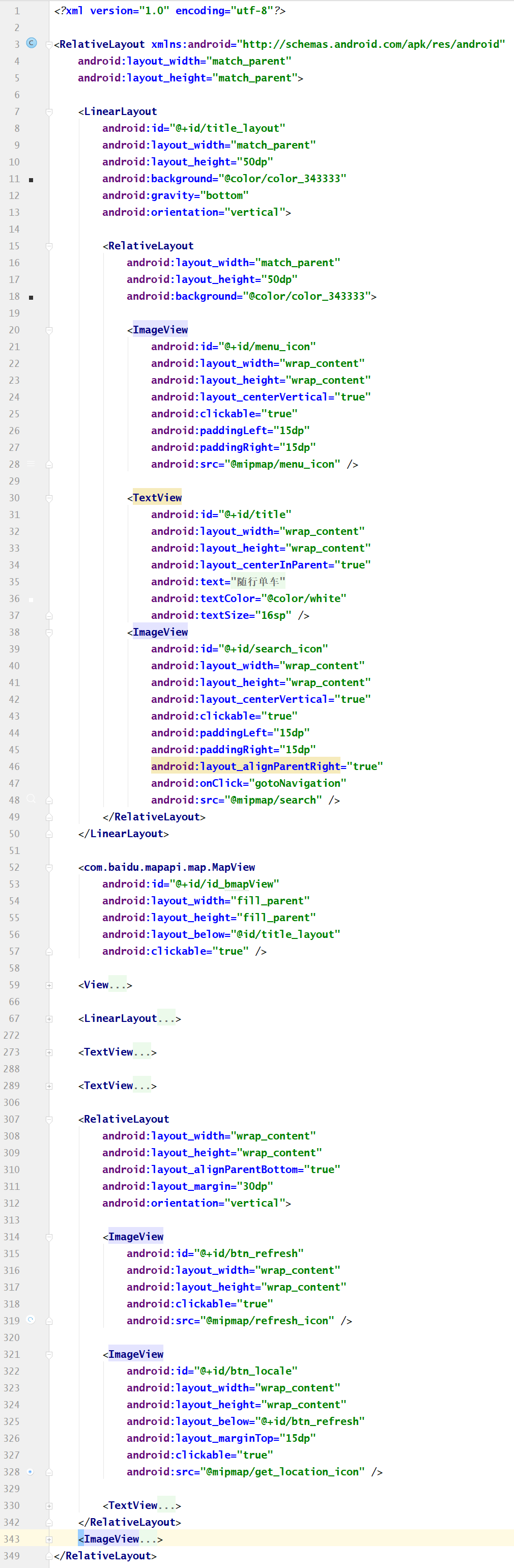Click the '@mipmap/refresh_icon' src value
The image size is (514, 1568).
click(x=267, y=1320)
